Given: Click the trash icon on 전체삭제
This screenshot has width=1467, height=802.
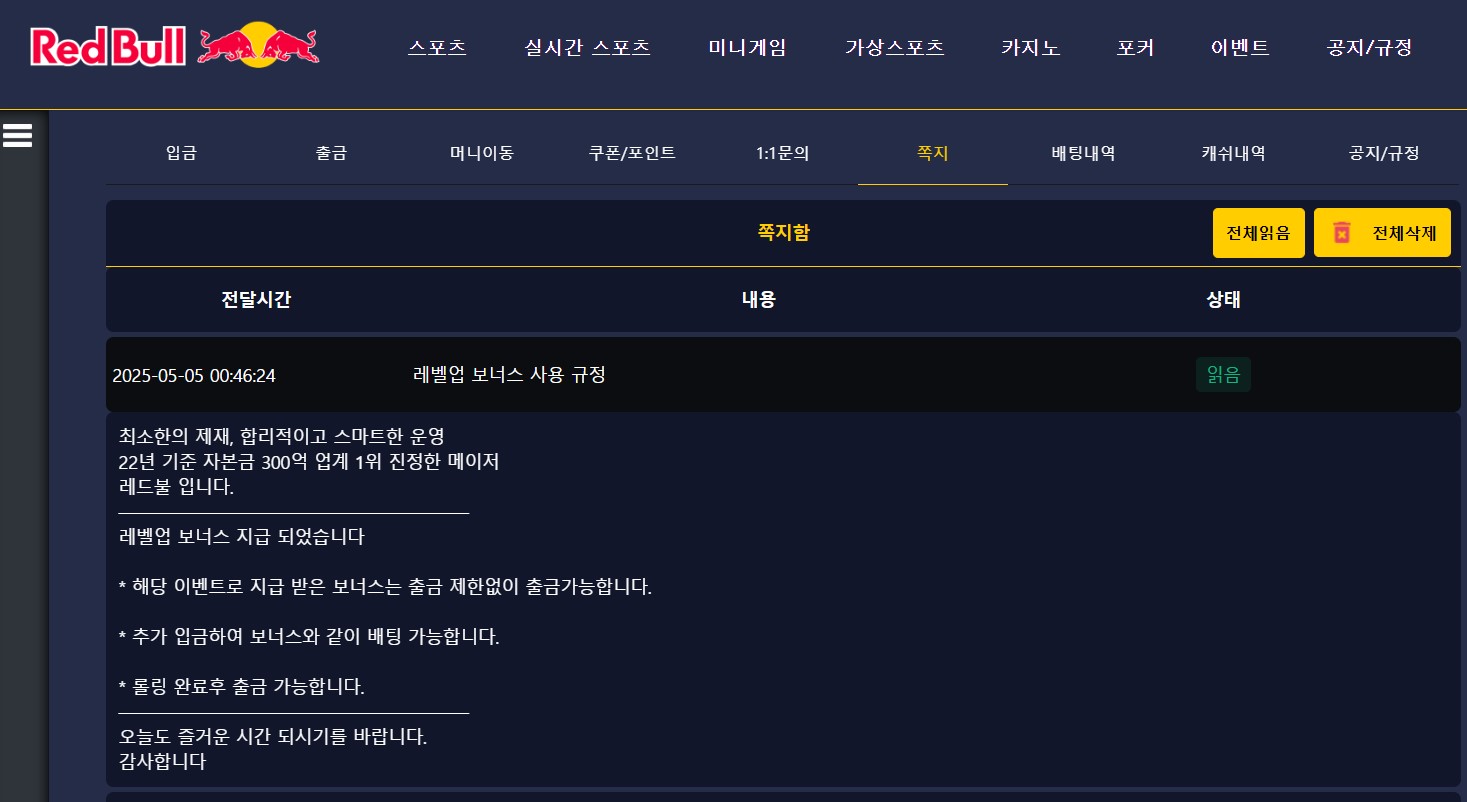Looking at the screenshot, I should (1342, 233).
